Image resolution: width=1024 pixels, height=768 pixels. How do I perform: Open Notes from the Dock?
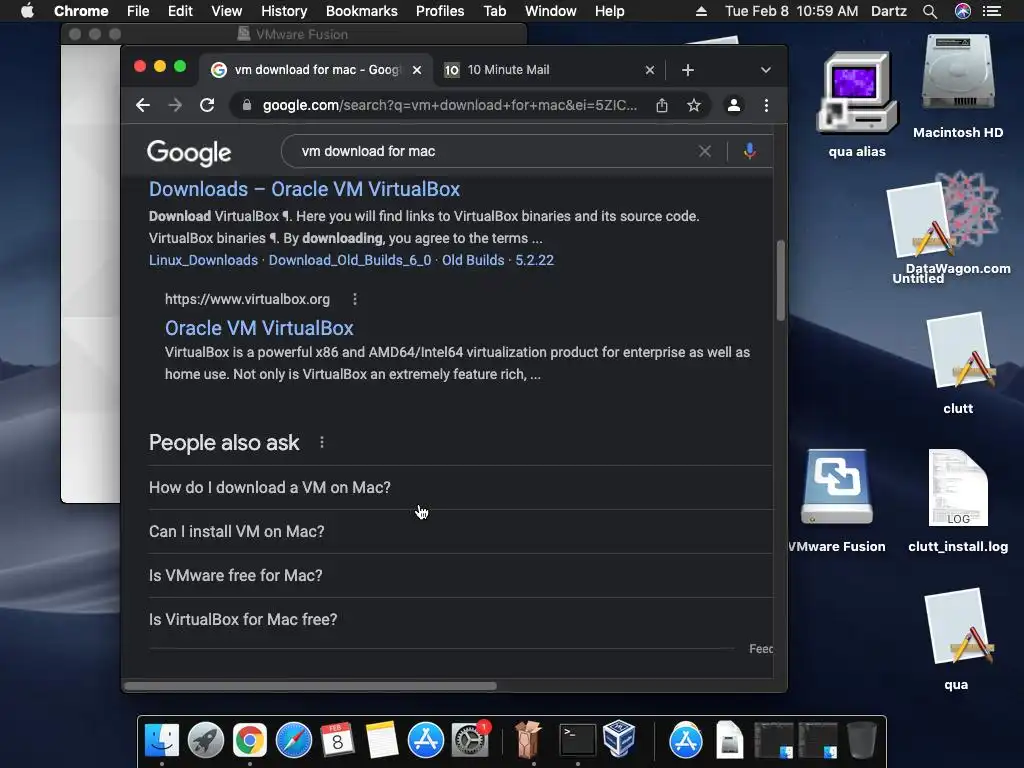[x=382, y=740]
